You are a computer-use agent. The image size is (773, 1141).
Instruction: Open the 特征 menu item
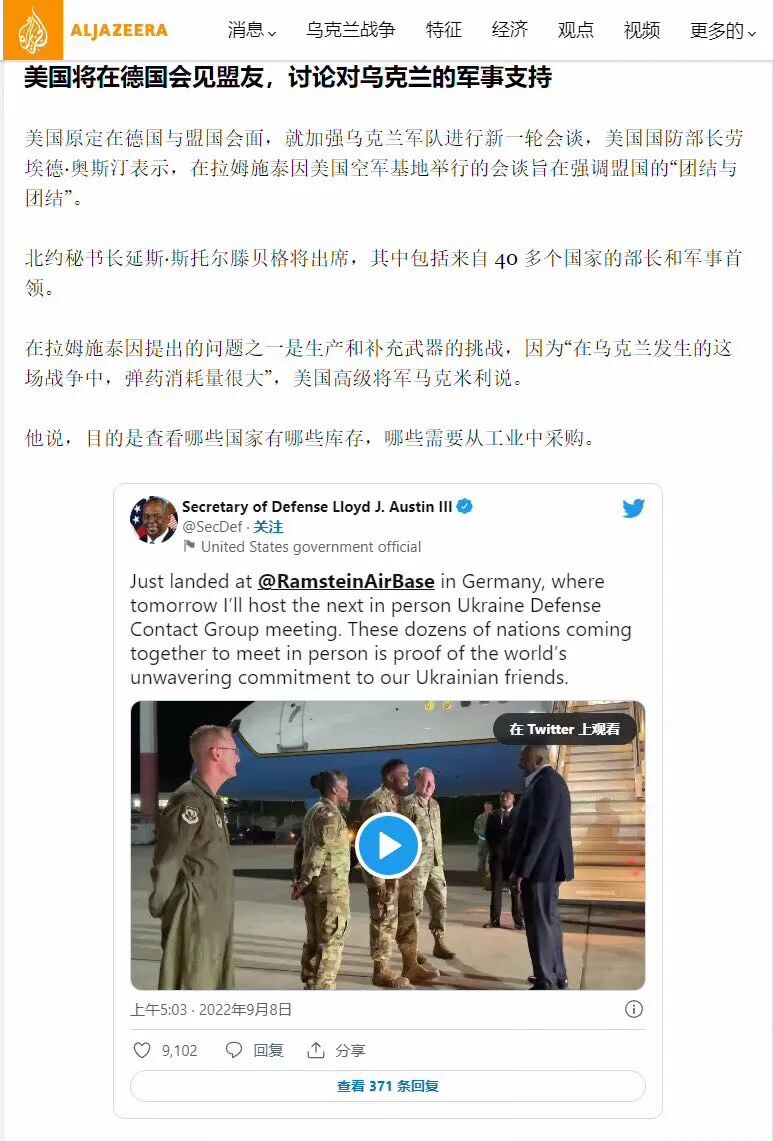tap(444, 30)
